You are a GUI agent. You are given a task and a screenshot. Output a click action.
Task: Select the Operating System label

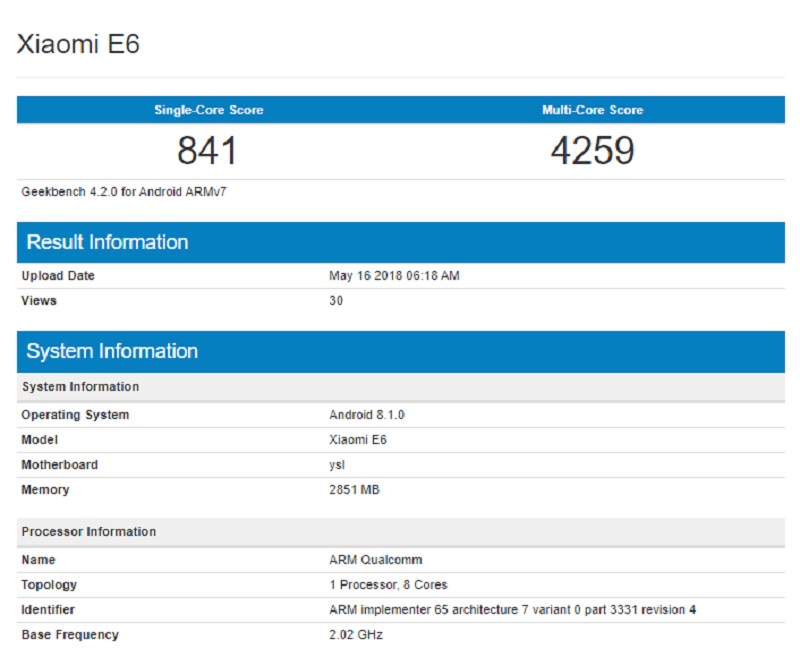(75, 415)
